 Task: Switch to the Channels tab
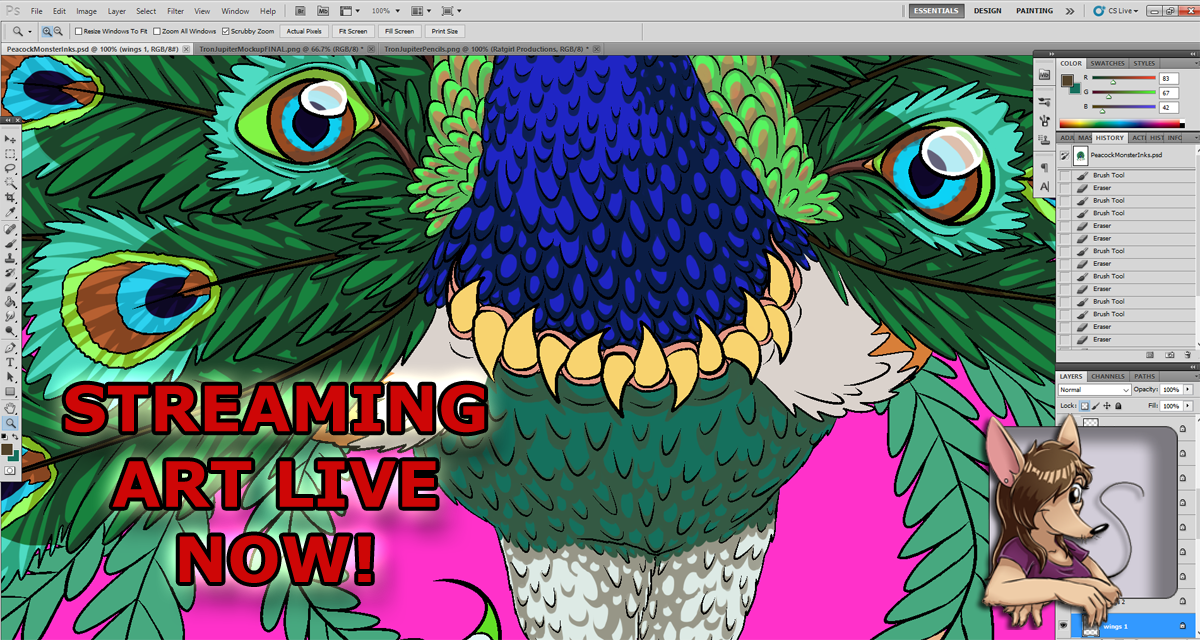[x=1107, y=376]
